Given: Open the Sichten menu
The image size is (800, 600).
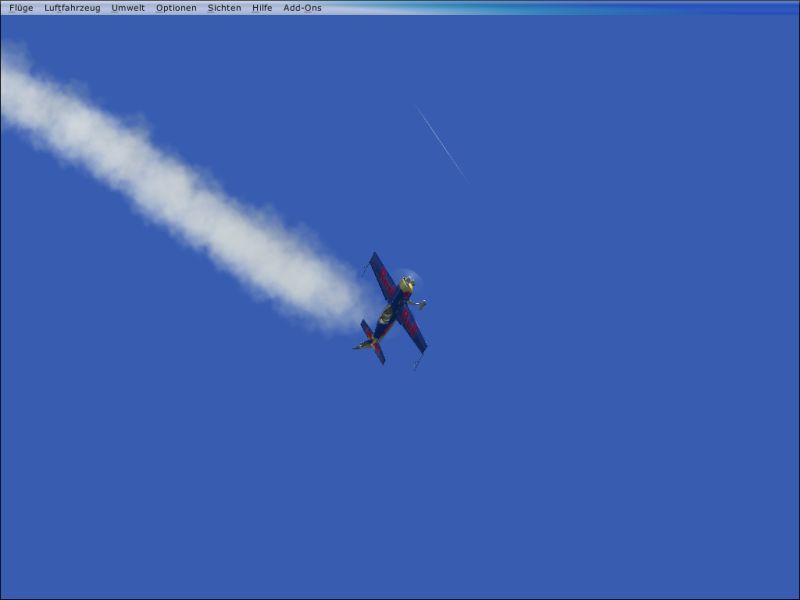Looking at the screenshot, I should [x=224, y=8].
